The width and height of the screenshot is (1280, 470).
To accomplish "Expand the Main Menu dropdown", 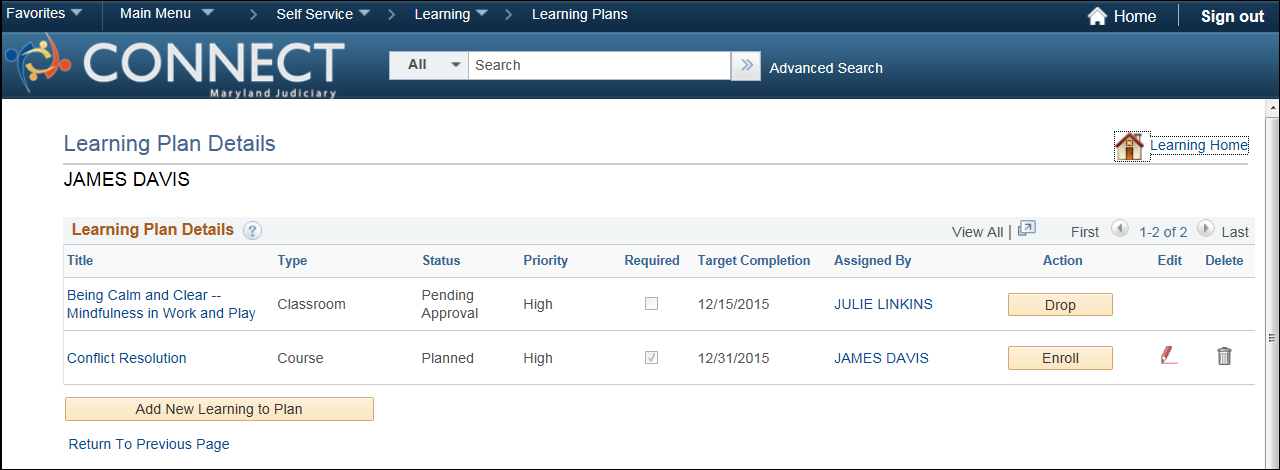I will pos(167,14).
